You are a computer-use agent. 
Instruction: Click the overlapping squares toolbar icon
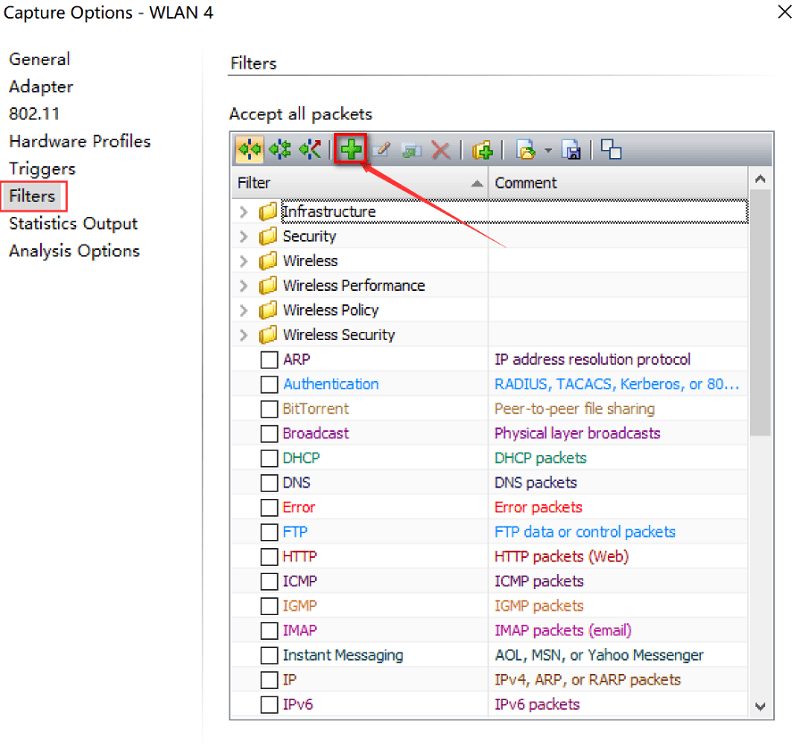(x=611, y=149)
